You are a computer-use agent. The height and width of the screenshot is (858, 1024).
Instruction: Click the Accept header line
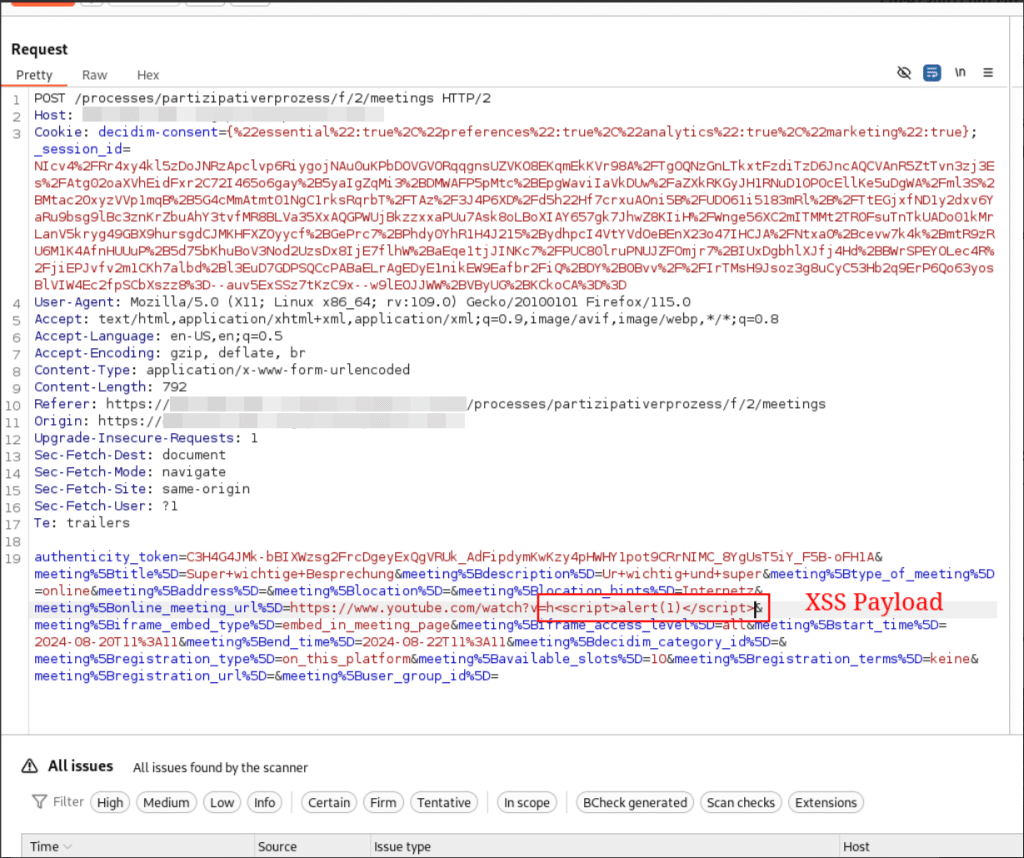point(406,319)
